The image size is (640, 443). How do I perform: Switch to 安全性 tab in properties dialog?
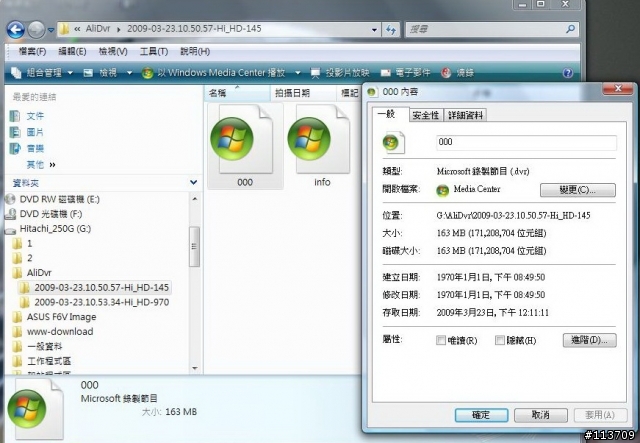(x=426, y=115)
